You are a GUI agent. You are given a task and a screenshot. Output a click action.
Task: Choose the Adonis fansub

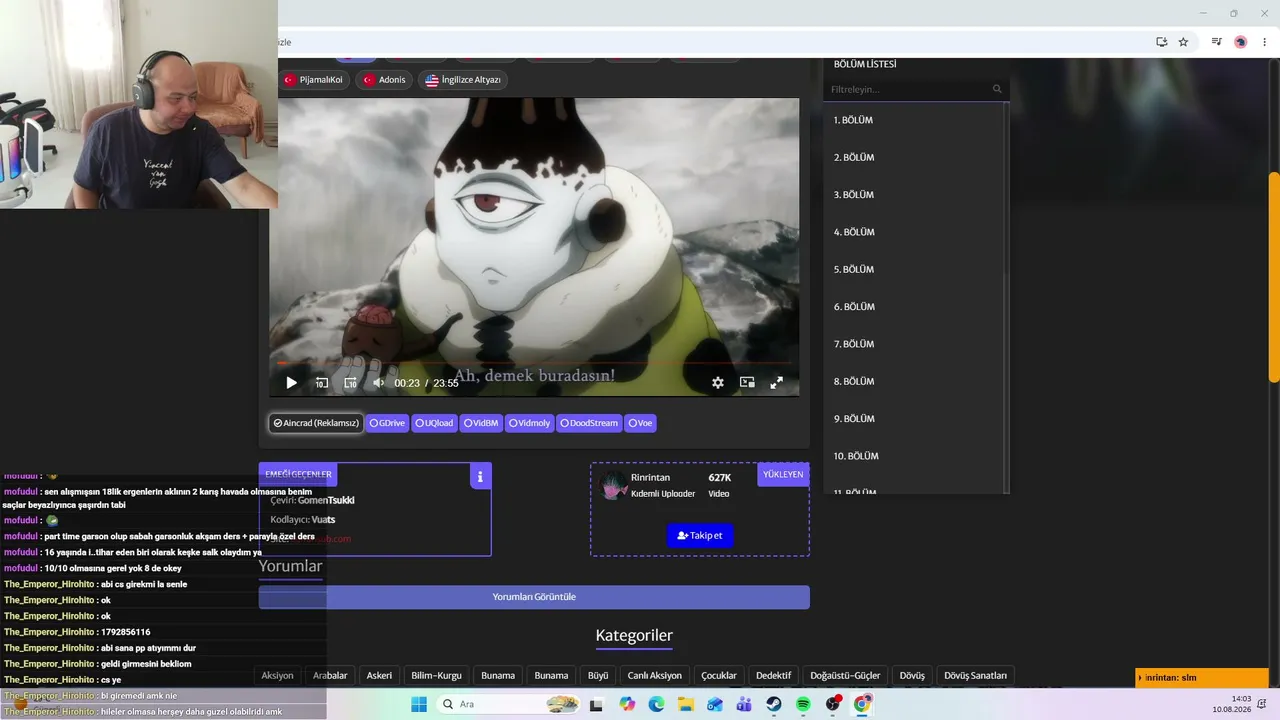(x=383, y=80)
